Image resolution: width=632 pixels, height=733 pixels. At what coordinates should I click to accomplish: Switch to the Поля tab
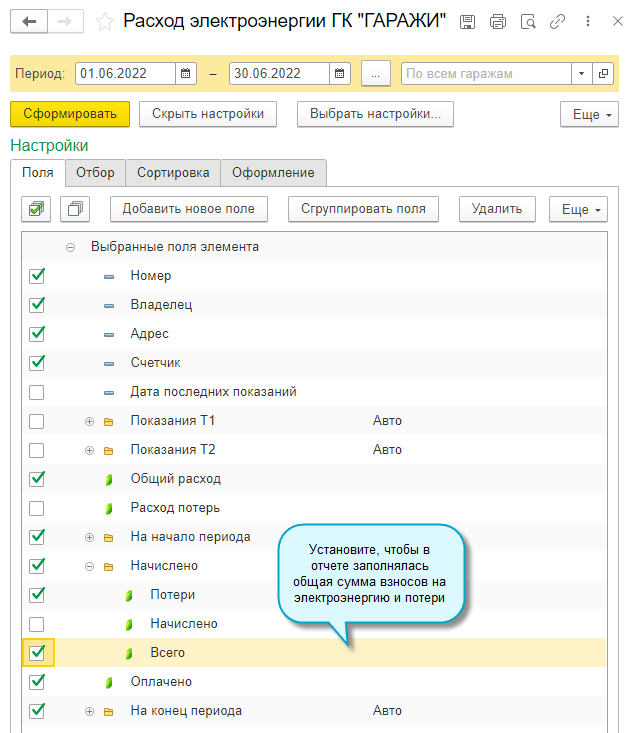pos(38,172)
